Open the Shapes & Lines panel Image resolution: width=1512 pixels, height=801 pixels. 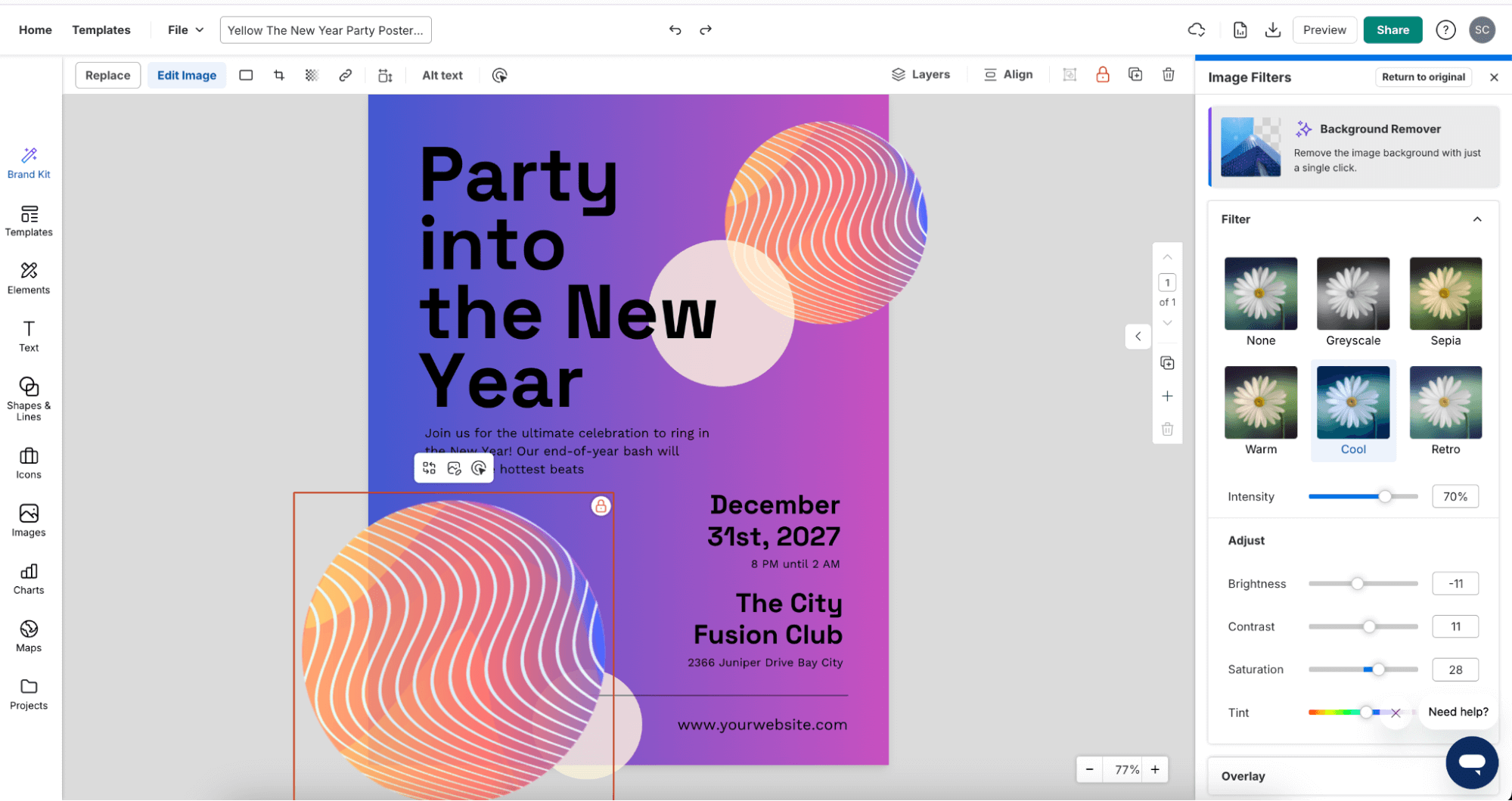point(28,396)
